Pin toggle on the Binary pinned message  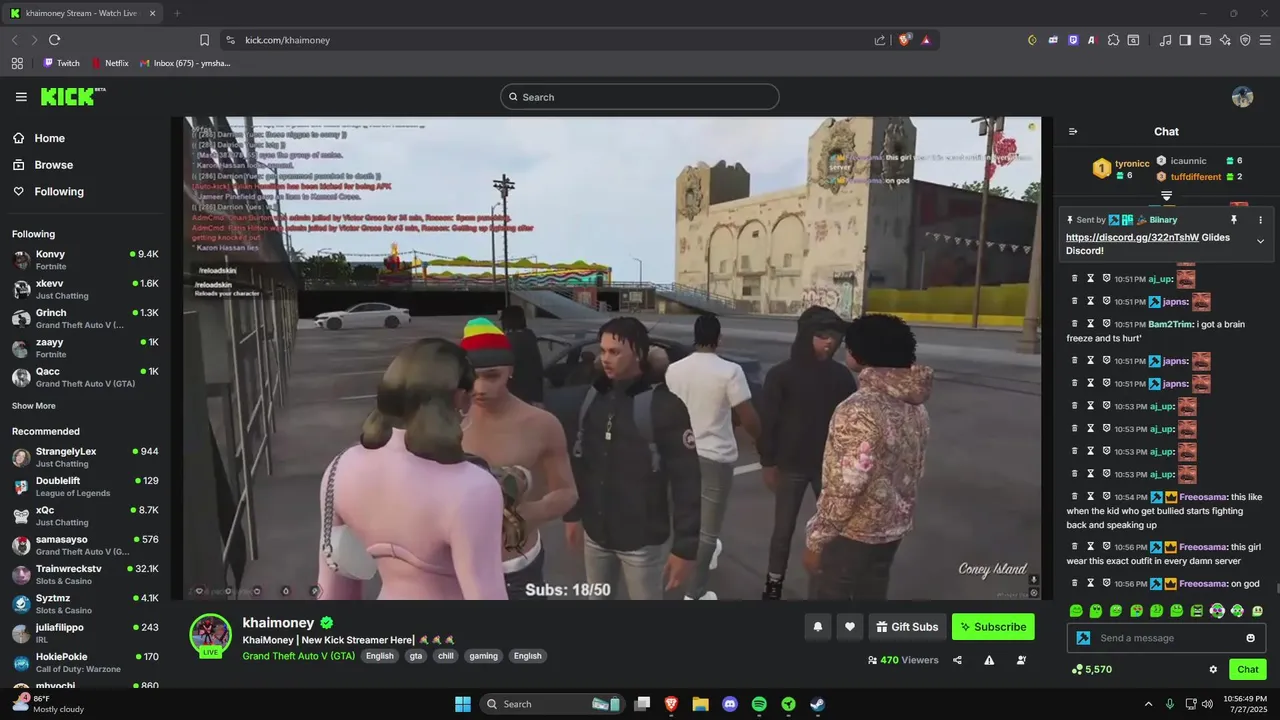(x=1233, y=220)
